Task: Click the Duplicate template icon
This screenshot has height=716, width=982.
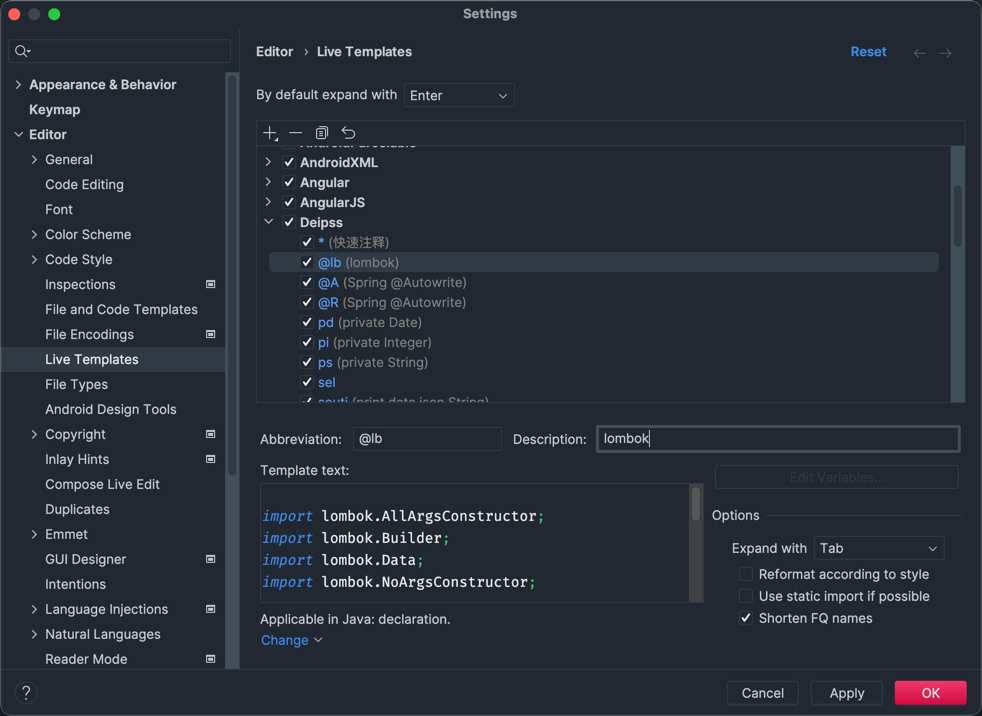Action: [322, 133]
